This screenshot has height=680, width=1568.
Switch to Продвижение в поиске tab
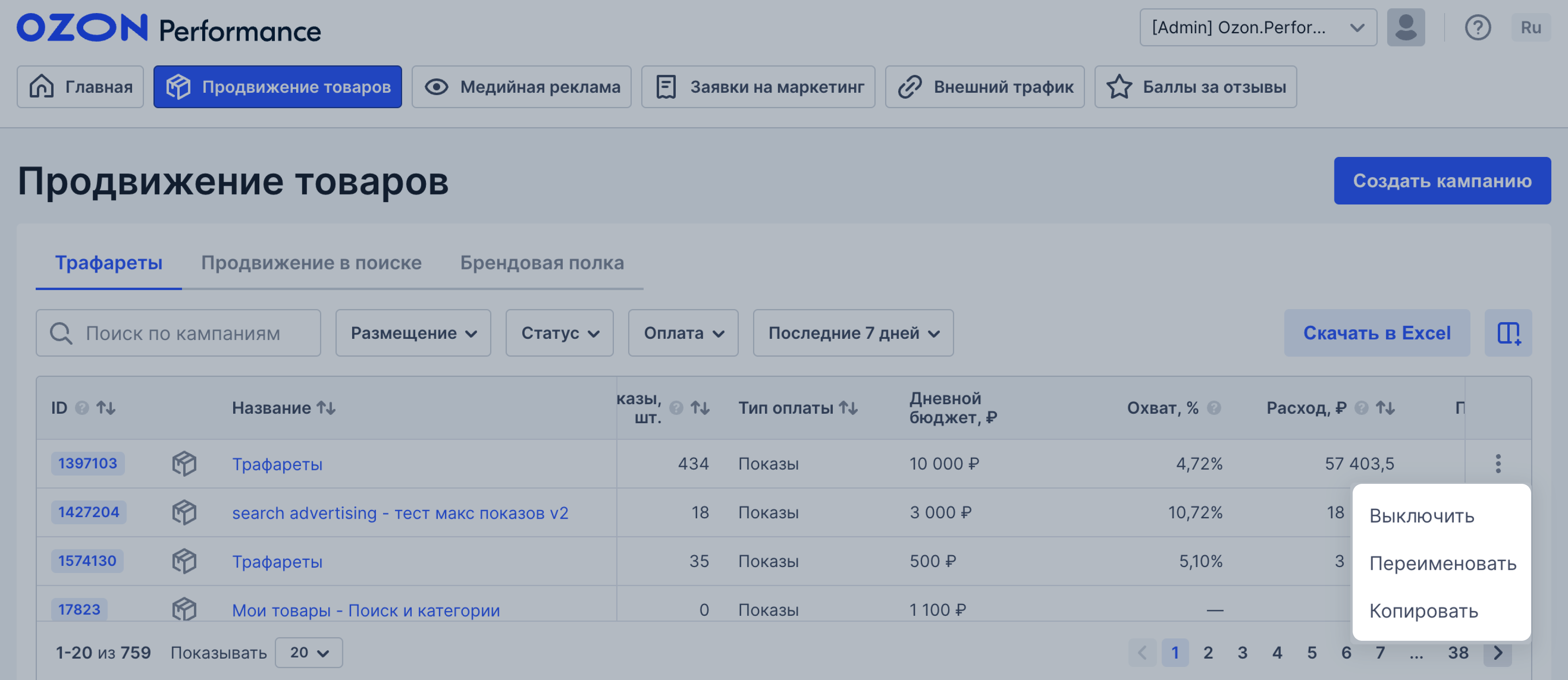click(x=311, y=263)
